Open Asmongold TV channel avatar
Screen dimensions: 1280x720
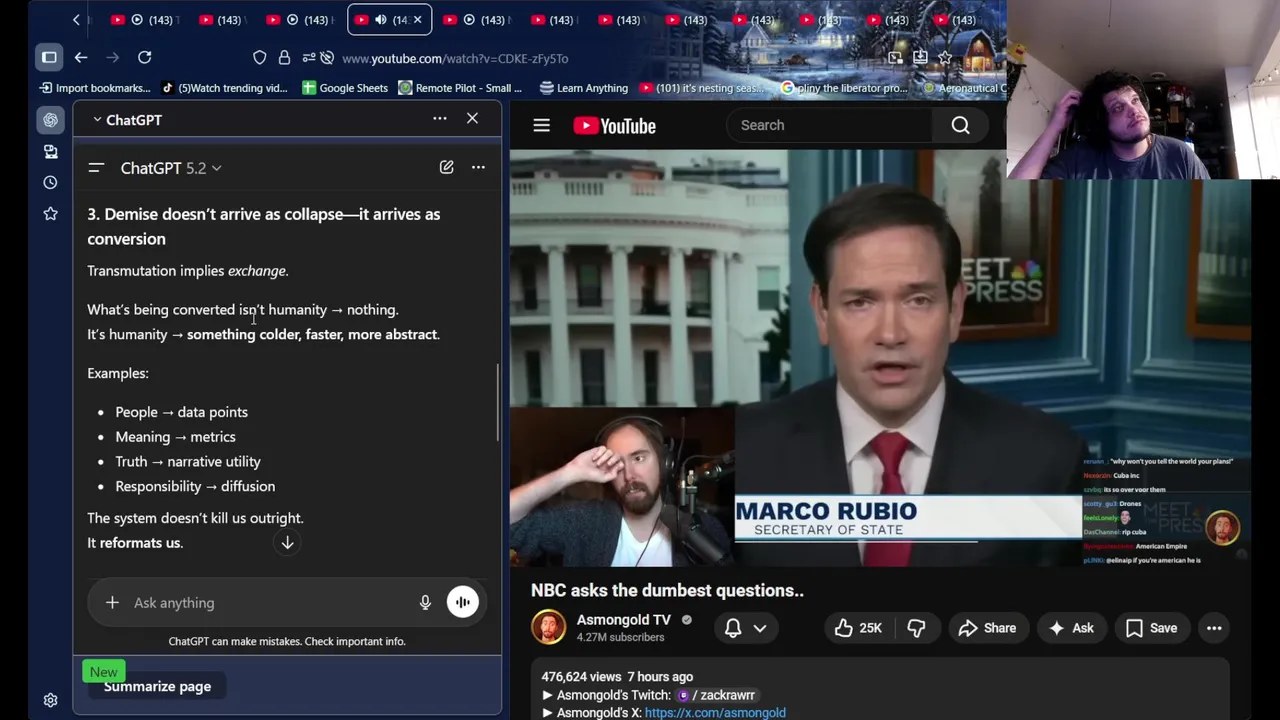(548, 627)
